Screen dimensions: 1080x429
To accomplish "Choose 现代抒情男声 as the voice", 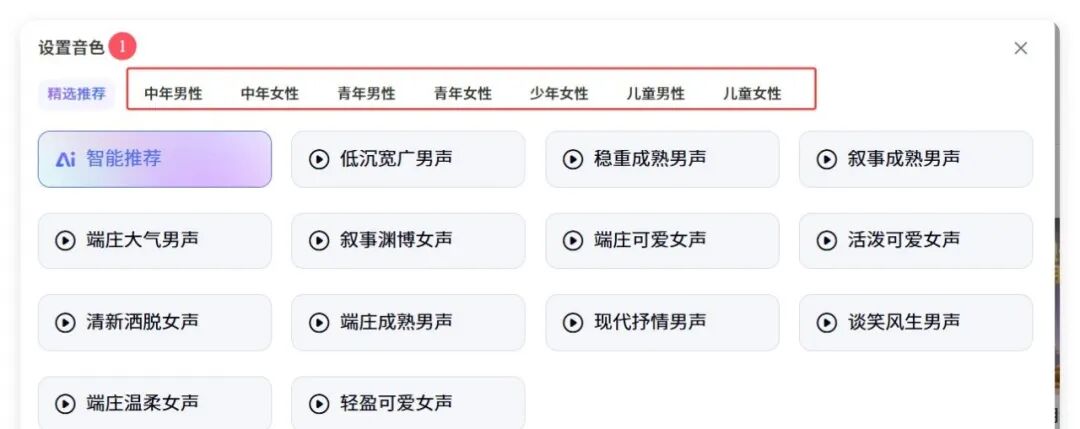I will click(x=661, y=322).
